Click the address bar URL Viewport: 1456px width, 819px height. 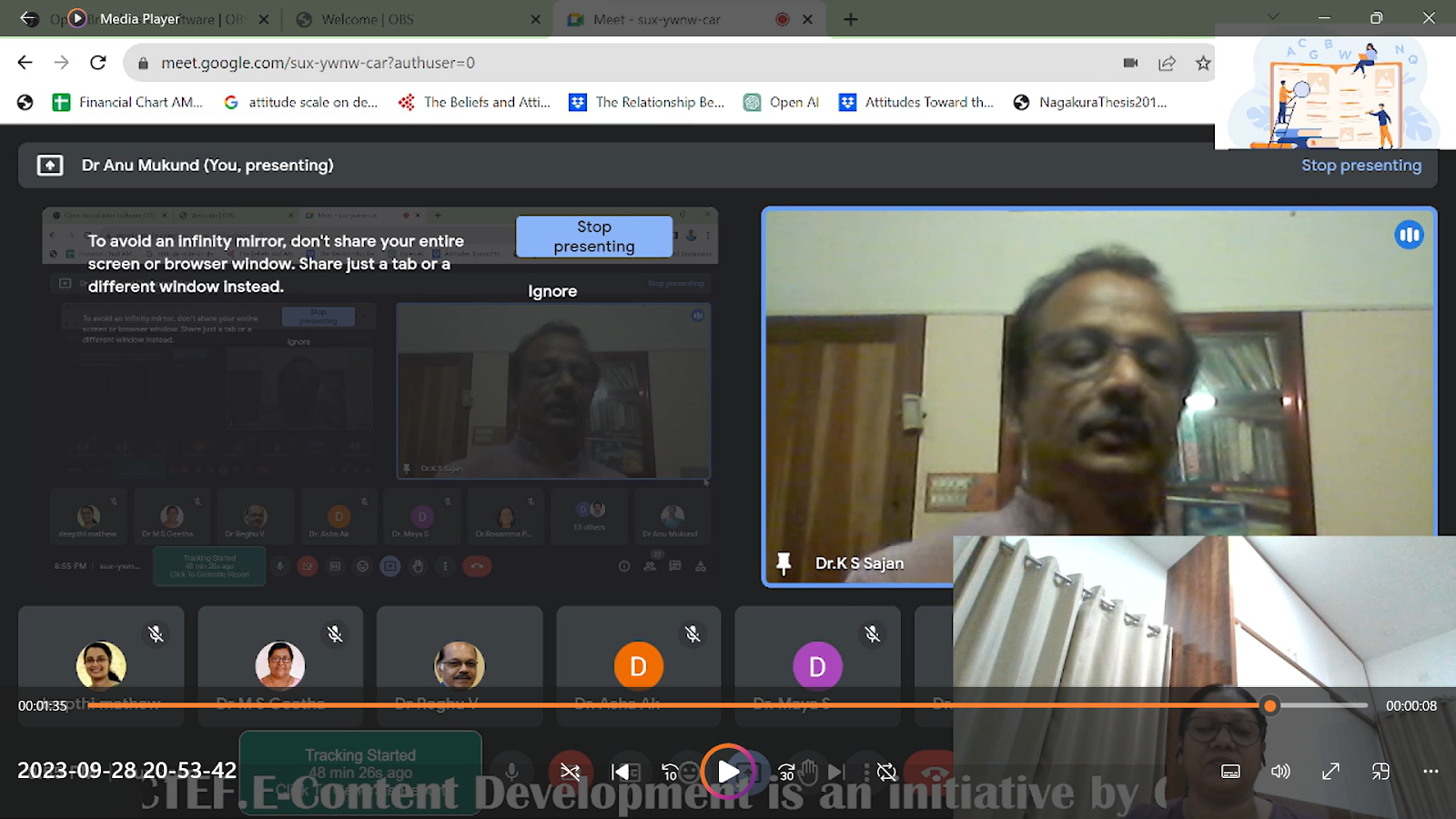pyautogui.click(x=318, y=63)
